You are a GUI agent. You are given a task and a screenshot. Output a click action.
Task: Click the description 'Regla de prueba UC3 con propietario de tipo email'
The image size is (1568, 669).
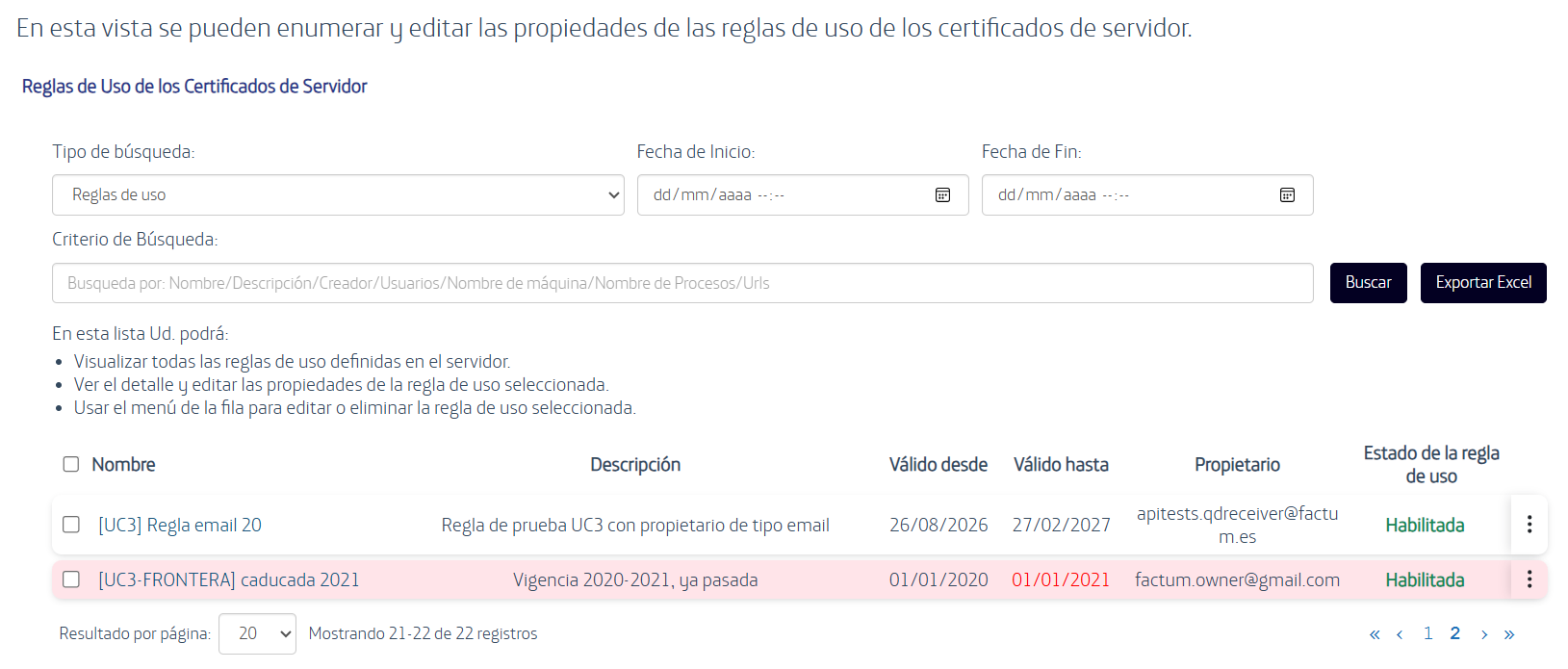[x=635, y=525]
